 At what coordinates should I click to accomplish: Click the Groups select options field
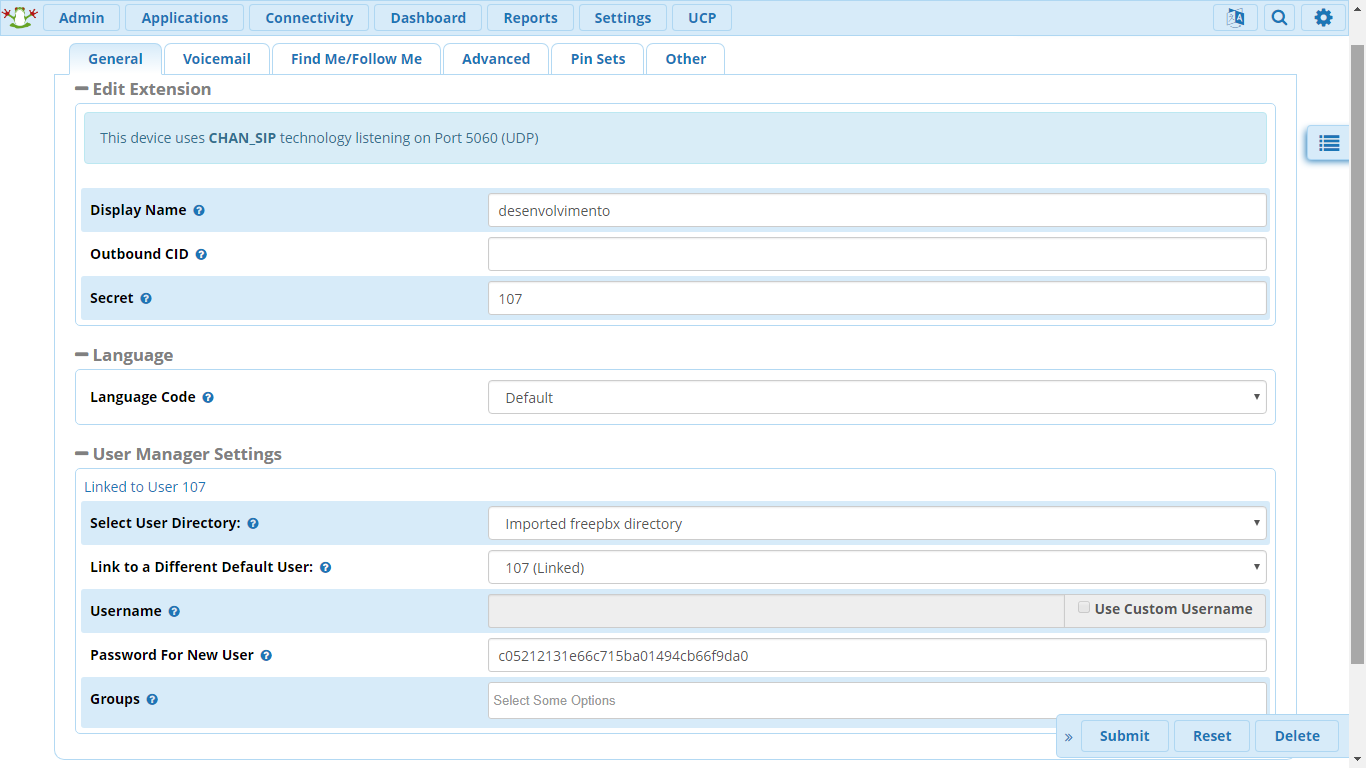[x=877, y=700]
